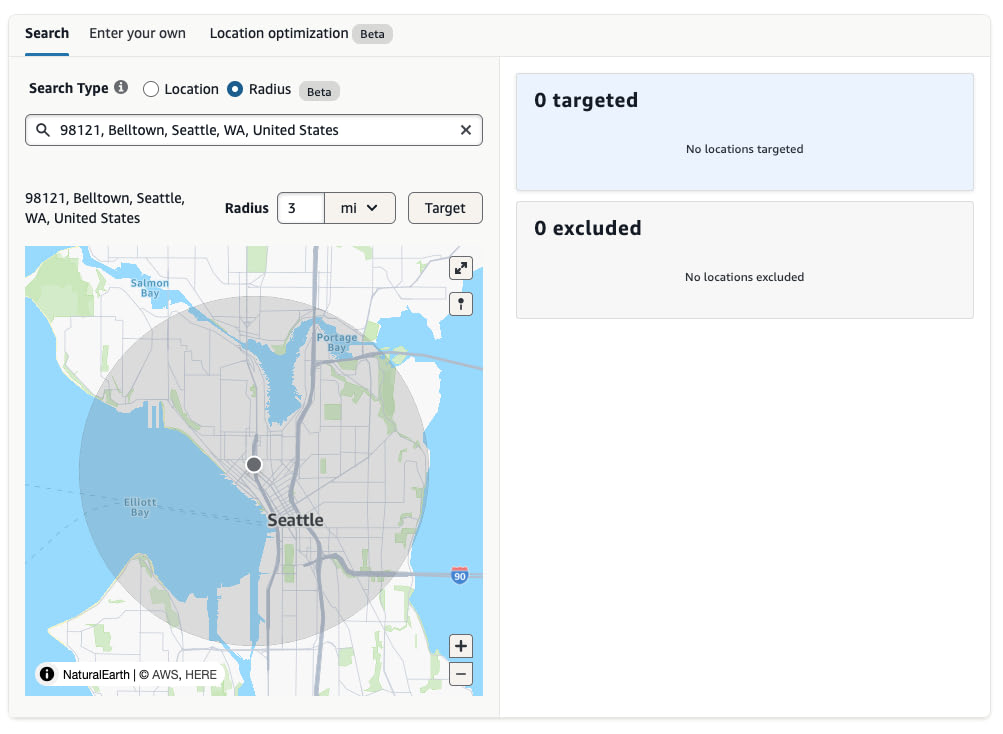Zoom in on the map

(x=460, y=646)
